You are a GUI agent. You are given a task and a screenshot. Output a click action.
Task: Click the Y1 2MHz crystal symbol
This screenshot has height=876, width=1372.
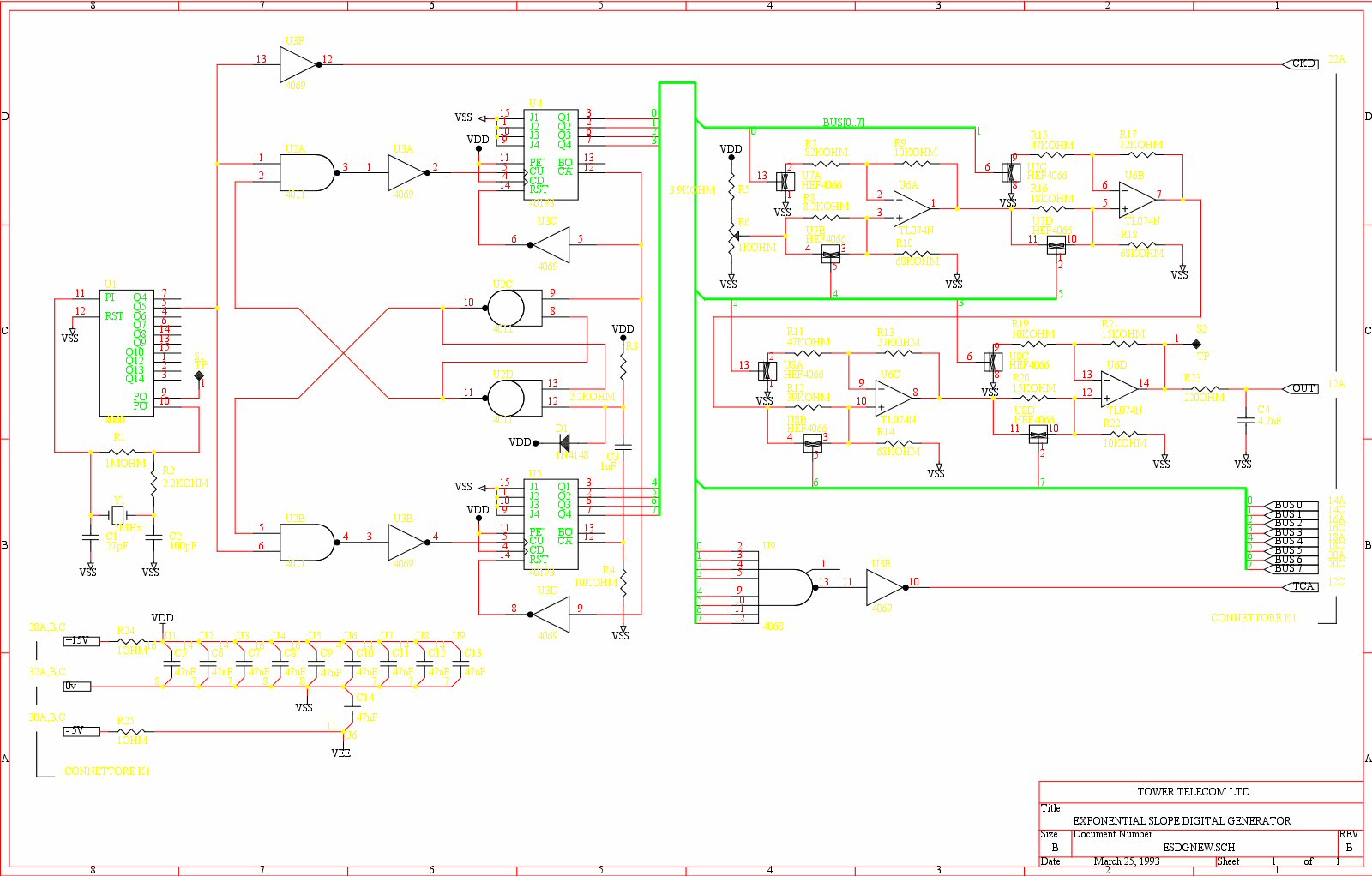coord(118,515)
